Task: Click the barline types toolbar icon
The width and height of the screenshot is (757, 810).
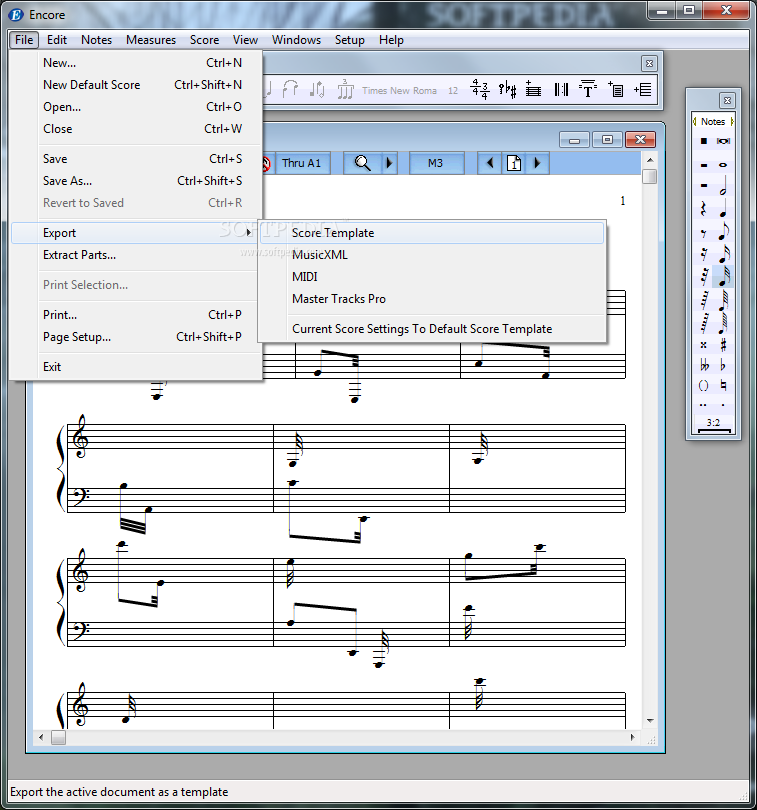Action: (561, 89)
